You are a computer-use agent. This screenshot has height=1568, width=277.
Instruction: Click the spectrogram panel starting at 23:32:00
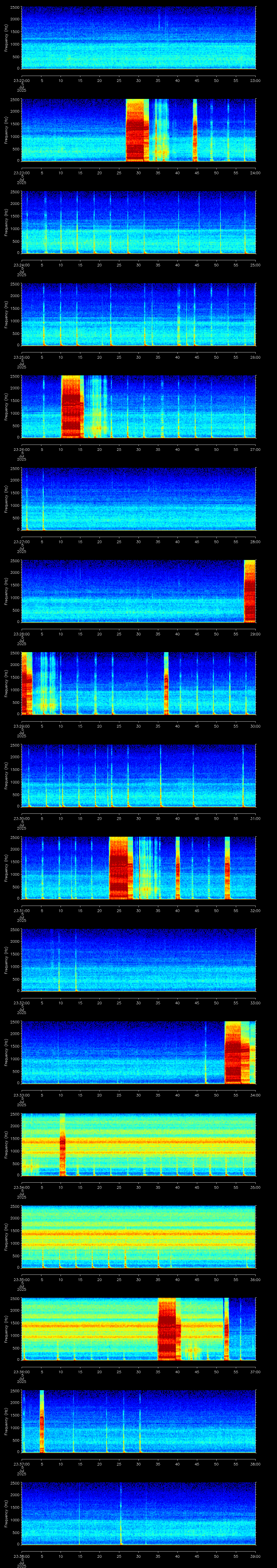click(x=139, y=959)
